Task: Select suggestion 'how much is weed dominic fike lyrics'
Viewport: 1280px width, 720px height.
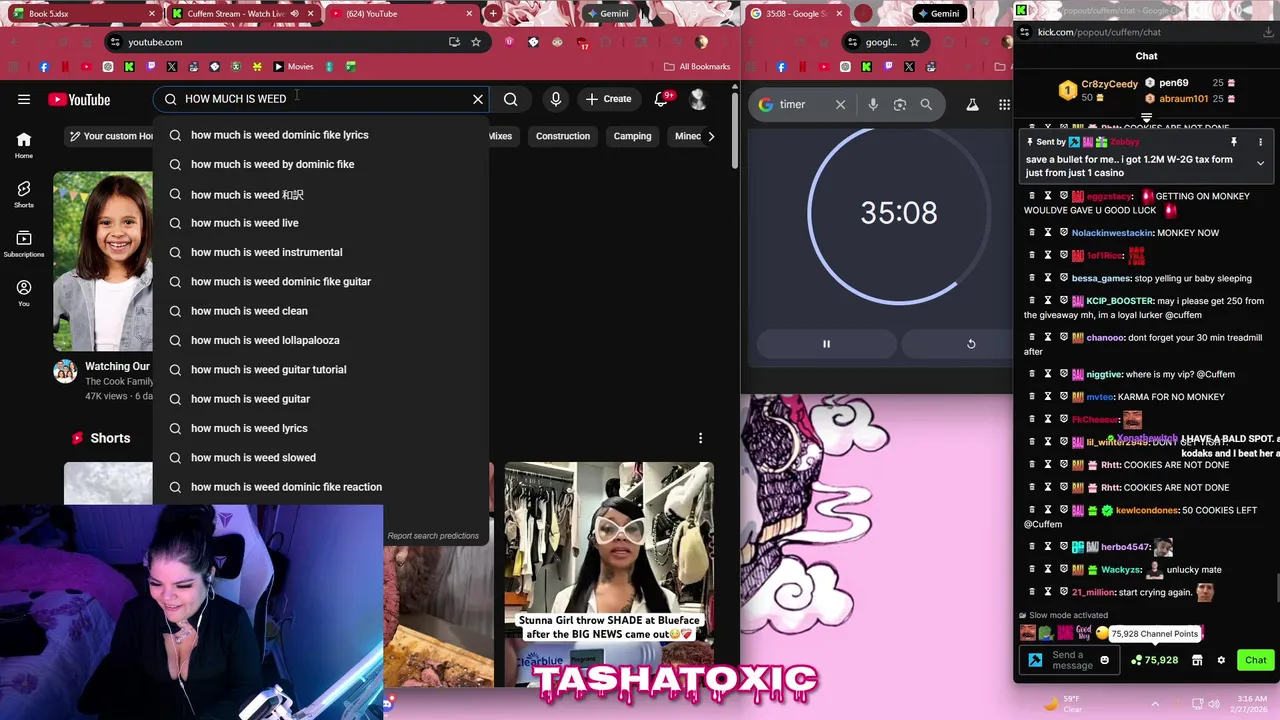Action: pos(321,135)
